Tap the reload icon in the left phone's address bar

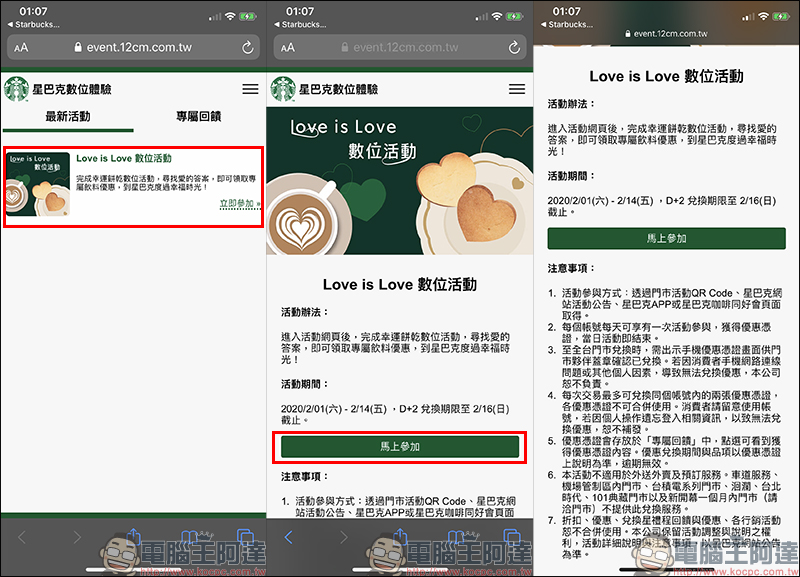(x=247, y=48)
